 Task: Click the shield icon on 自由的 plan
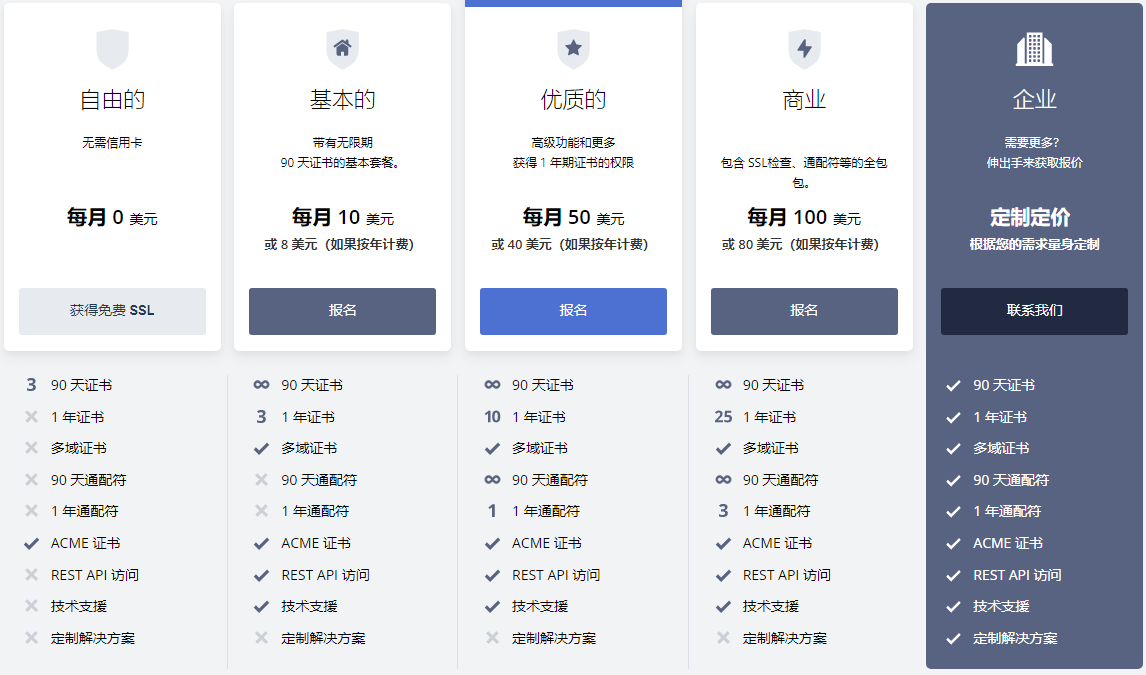[x=111, y=46]
